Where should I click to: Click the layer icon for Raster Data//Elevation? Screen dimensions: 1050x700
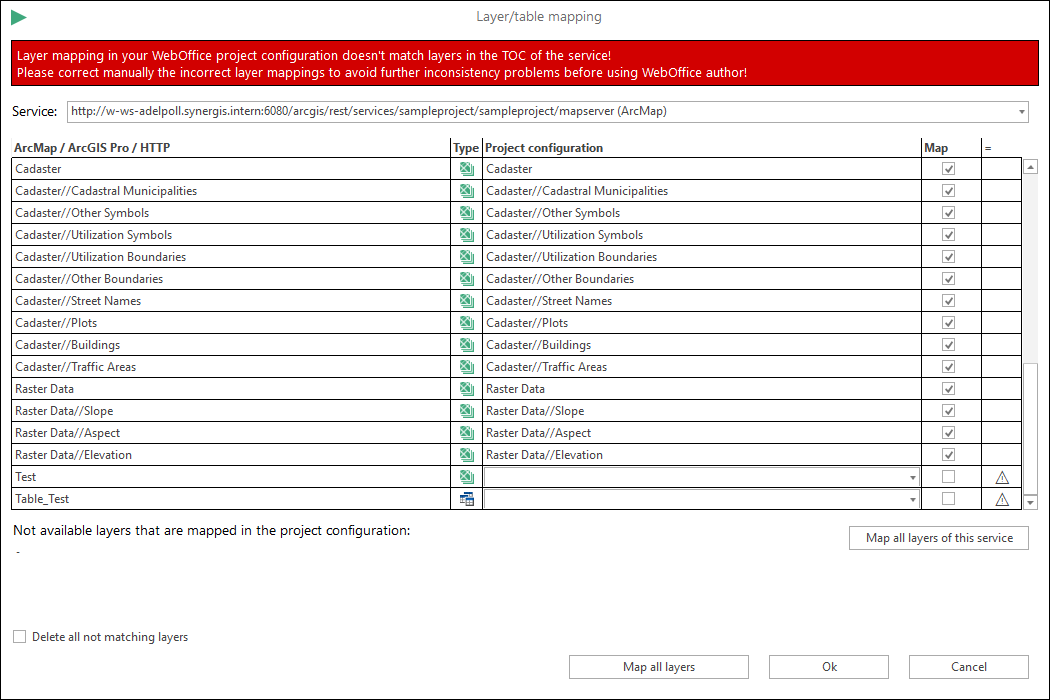click(x=466, y=454)
